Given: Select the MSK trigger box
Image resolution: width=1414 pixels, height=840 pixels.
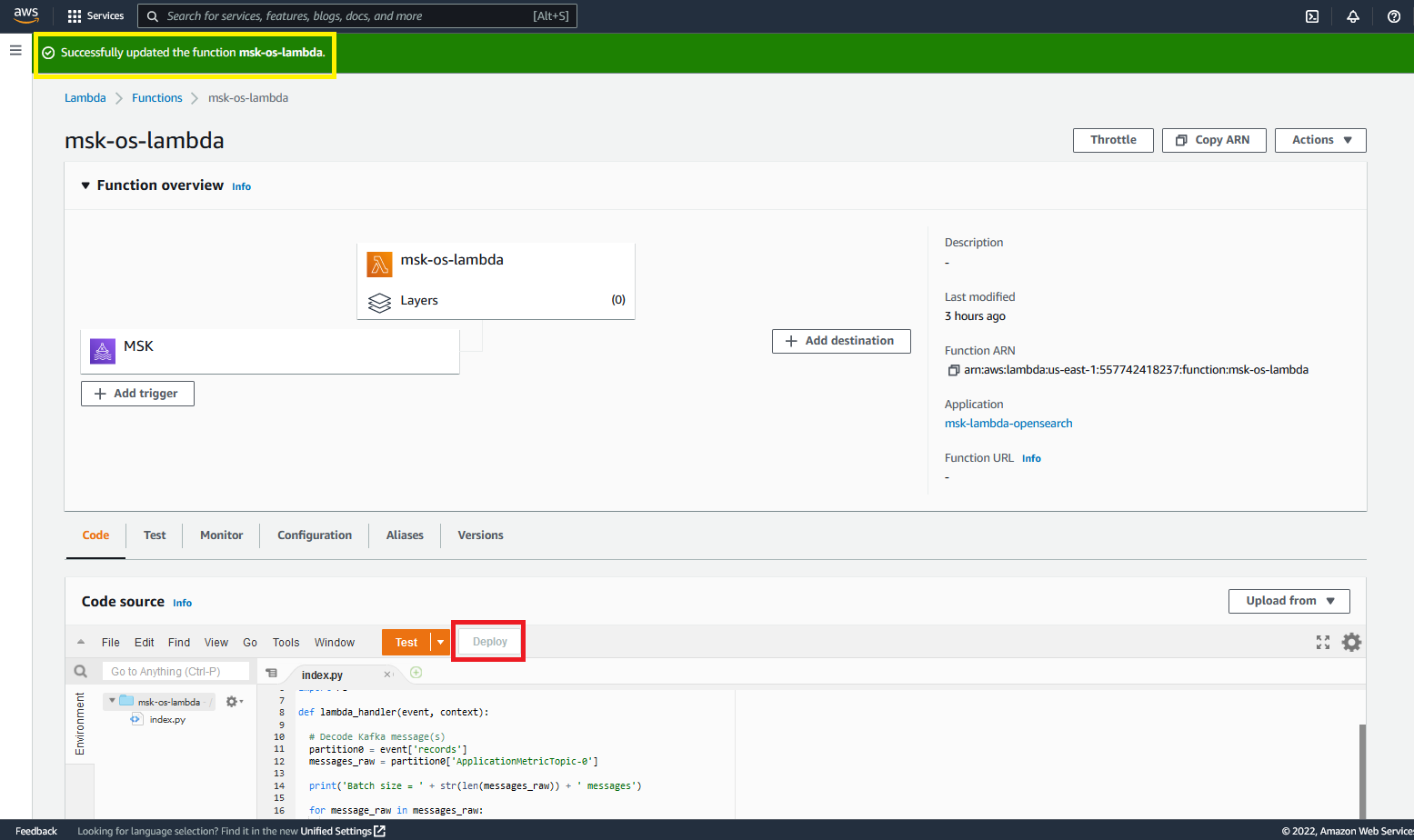Looking at the screenshot, I should [x=270, y=351].
